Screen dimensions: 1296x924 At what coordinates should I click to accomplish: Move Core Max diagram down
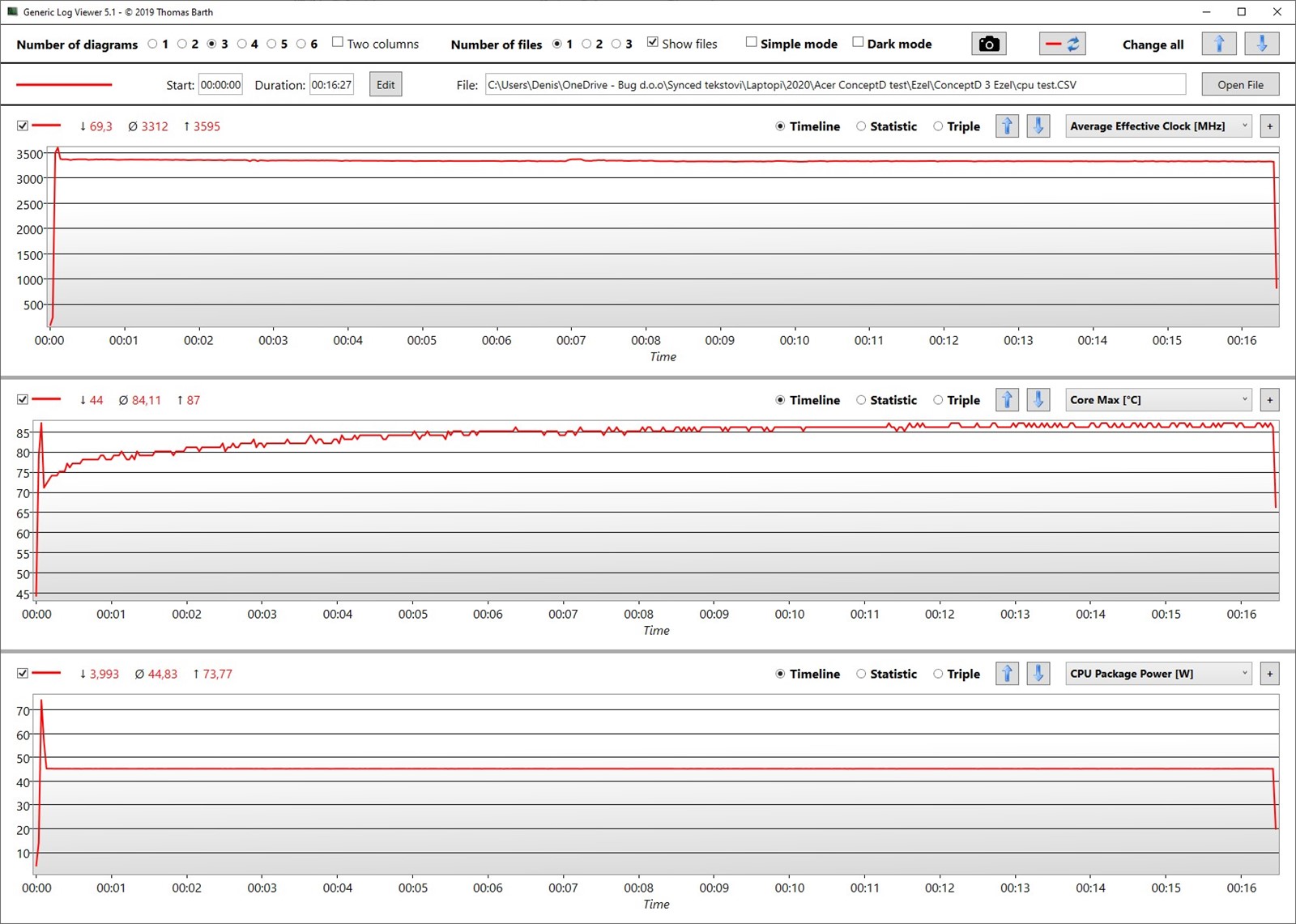[1038, 400]
